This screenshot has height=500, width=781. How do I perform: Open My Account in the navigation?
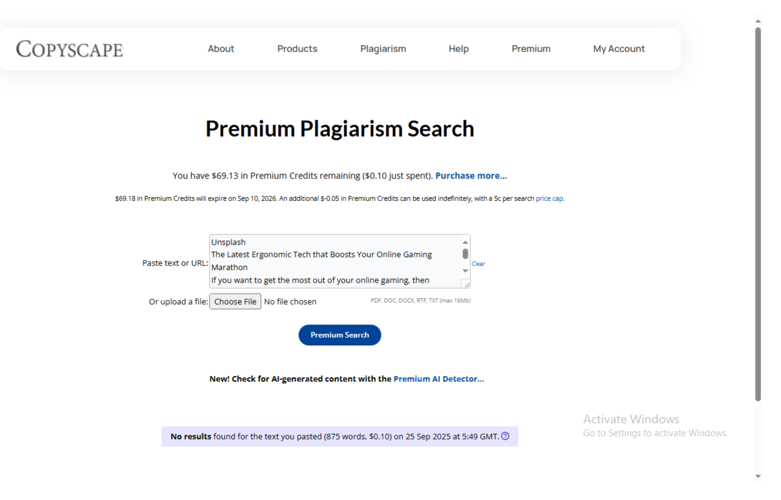[x=619, y=49]
